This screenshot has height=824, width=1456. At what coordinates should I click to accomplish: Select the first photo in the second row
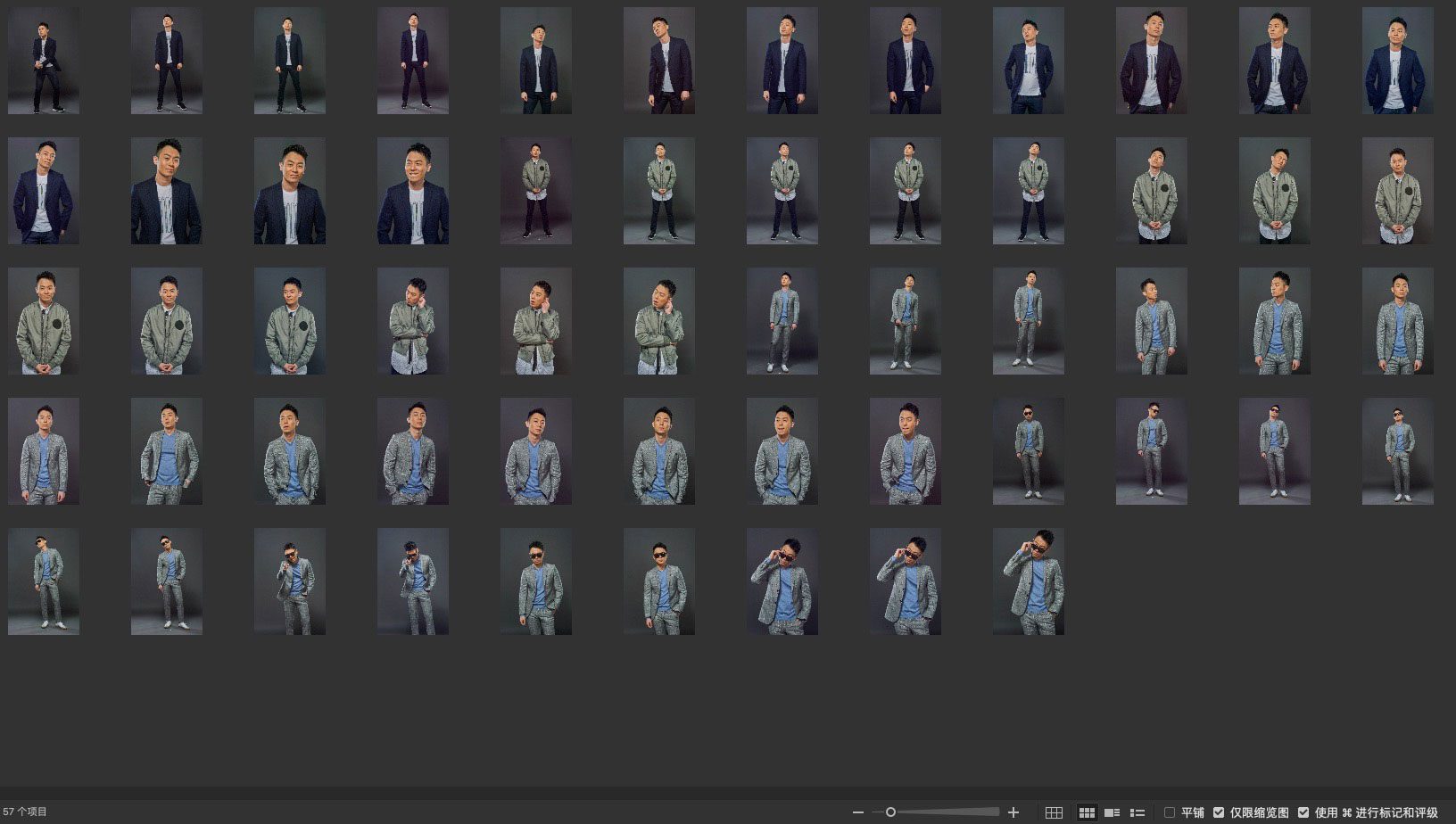click(x=44, y=191)
